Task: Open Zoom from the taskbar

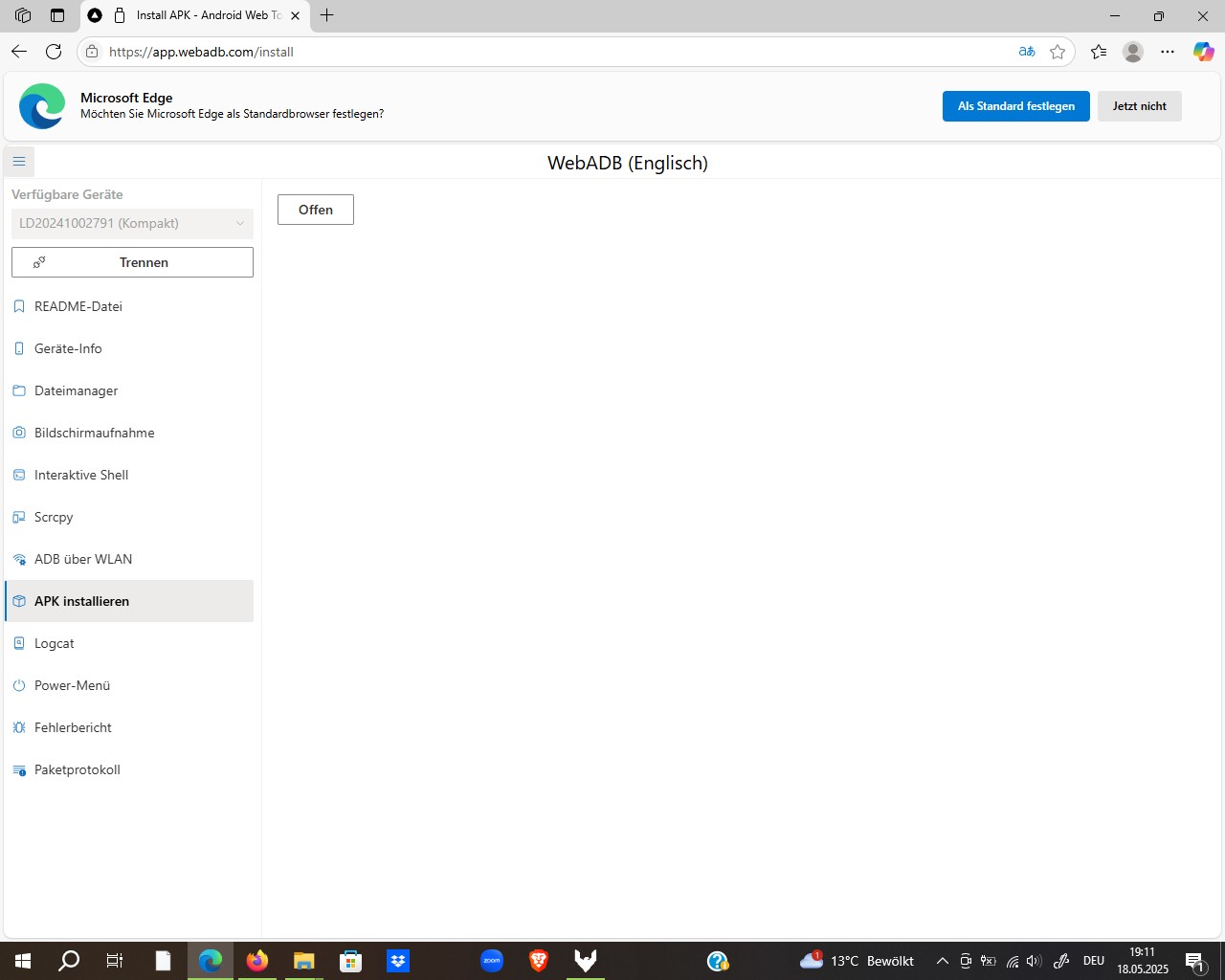Action: (492, 961)
